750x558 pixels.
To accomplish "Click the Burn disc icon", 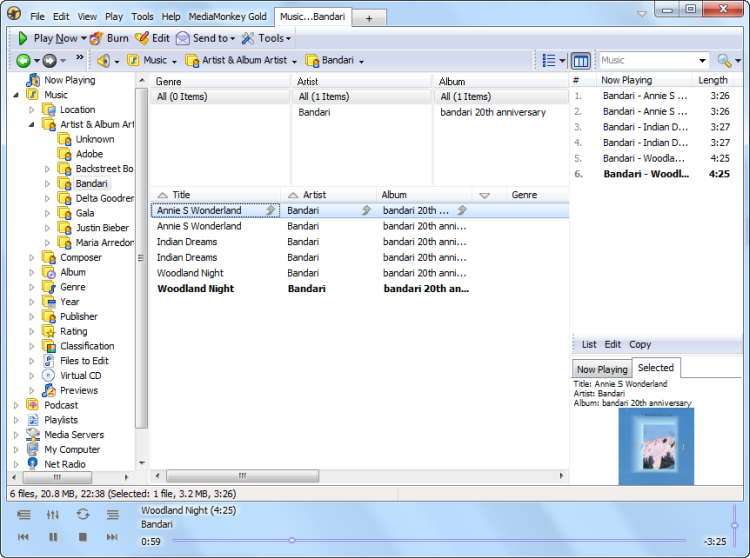I will point(96,38).
